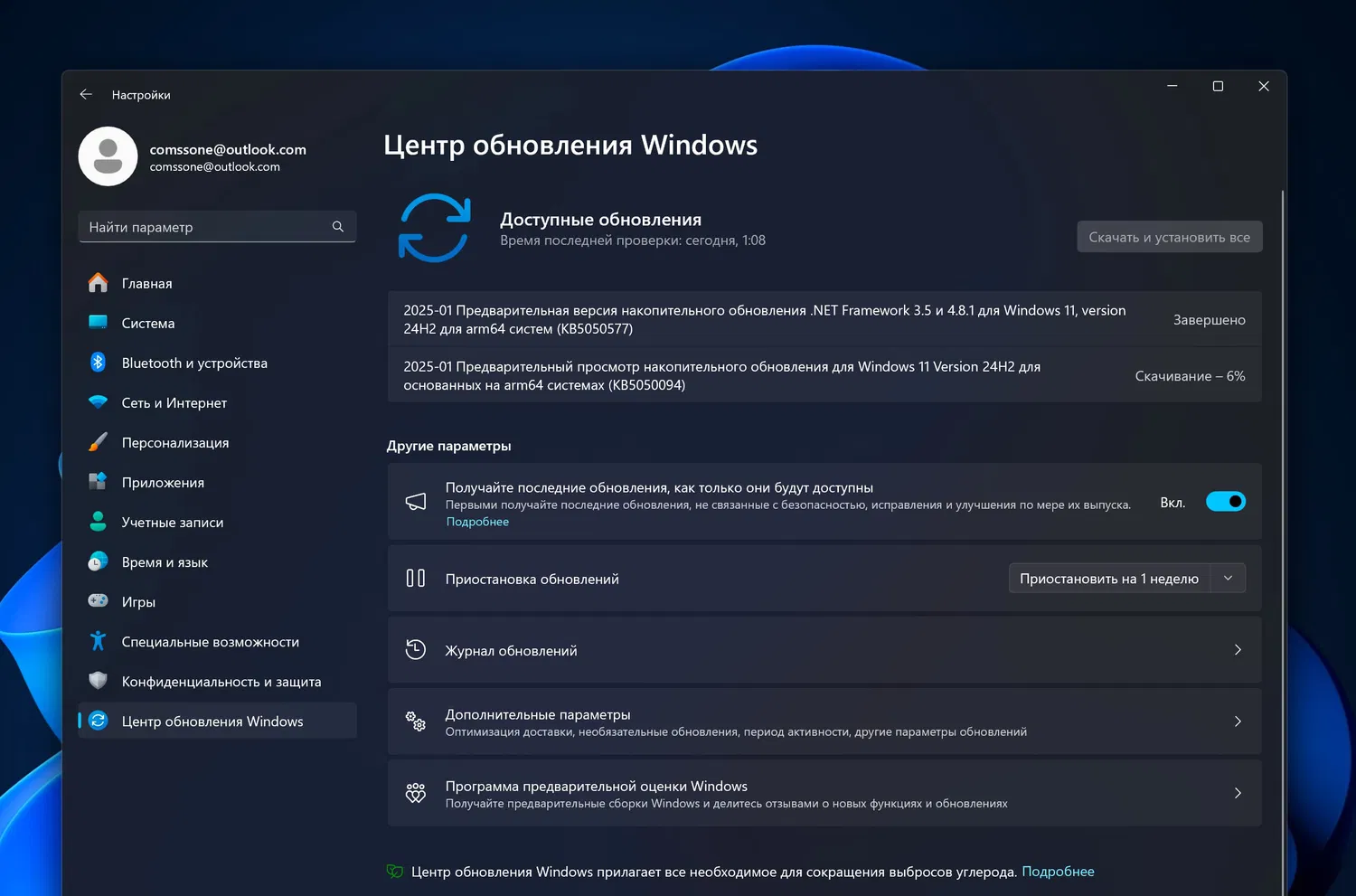
Task: Go to Bluetooth и устройства section
Action: (217, 363)
